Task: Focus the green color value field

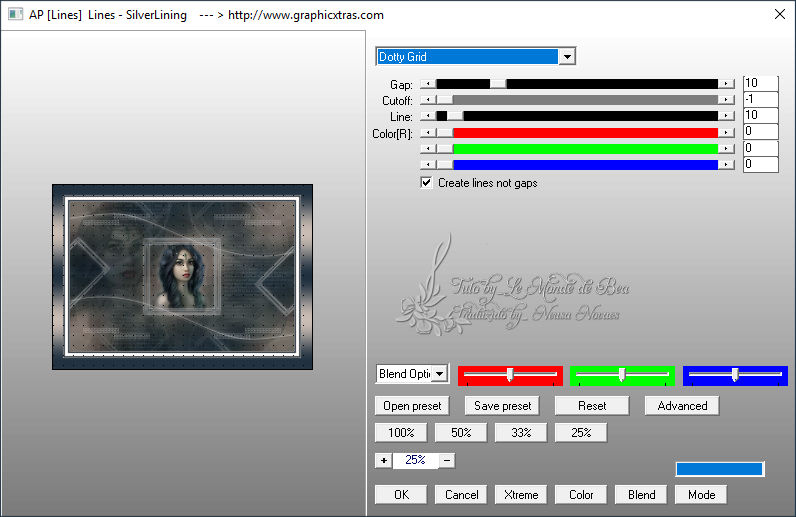Action: point(760,148)
